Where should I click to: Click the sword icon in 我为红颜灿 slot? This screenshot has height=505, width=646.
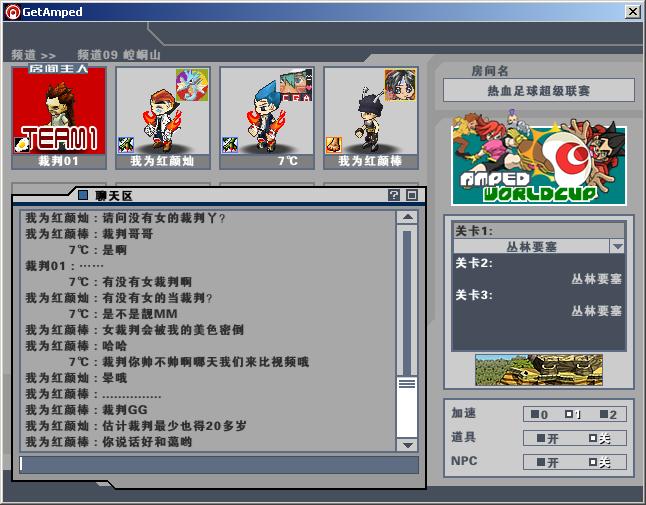127,144
